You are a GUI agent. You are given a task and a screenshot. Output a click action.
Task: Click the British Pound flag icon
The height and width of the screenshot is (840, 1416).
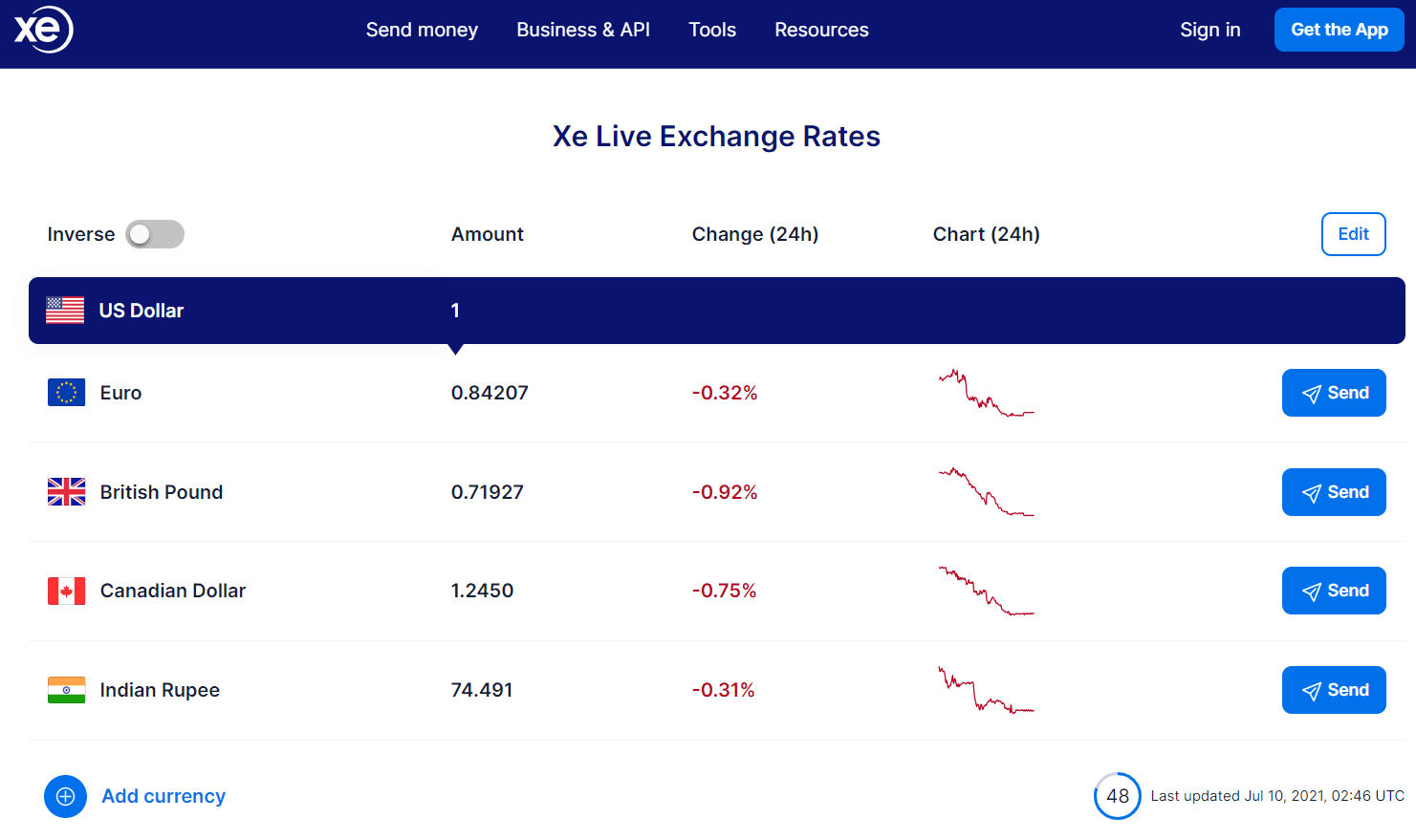coord(66,492)
